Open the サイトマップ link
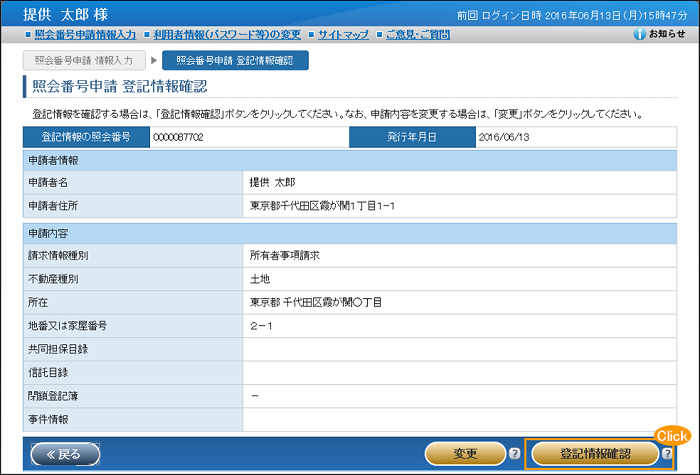Image resolution: width=700 pixels, height=475 pixels. click(x=343, y=34)
